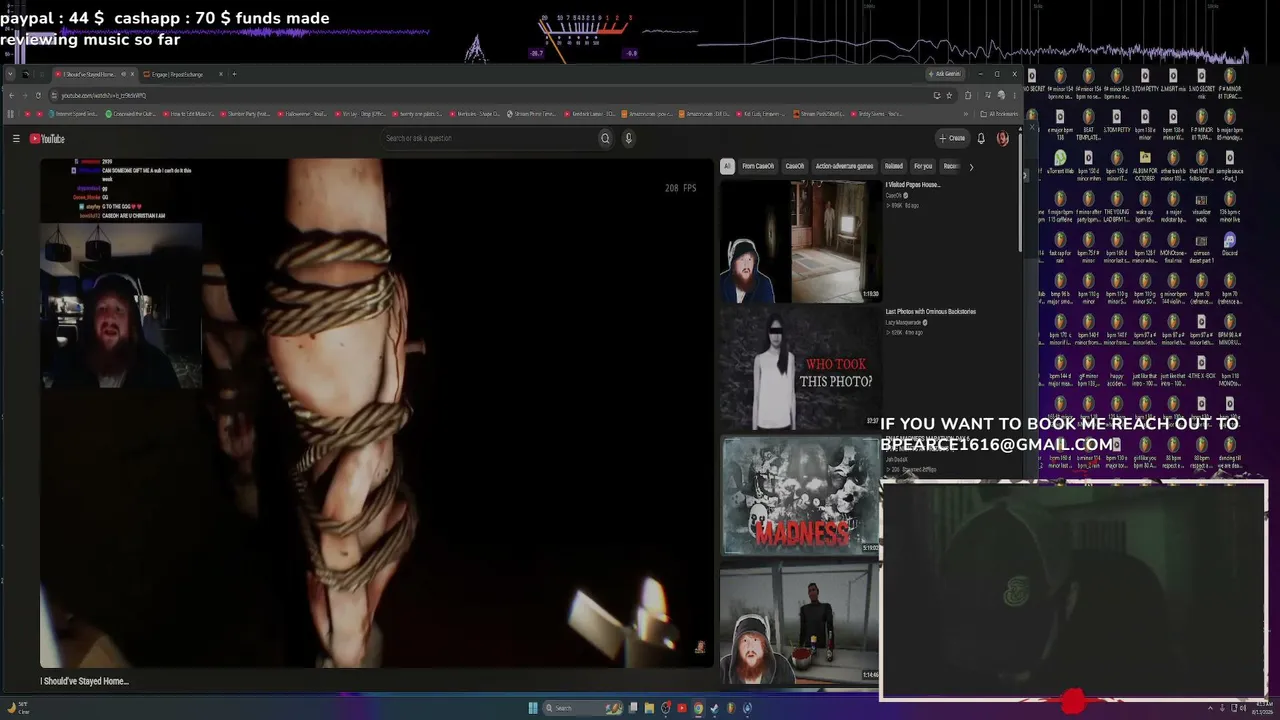Reload the YouTube page in Chrome
1280x720 pixels.
(x=38, y=95)
